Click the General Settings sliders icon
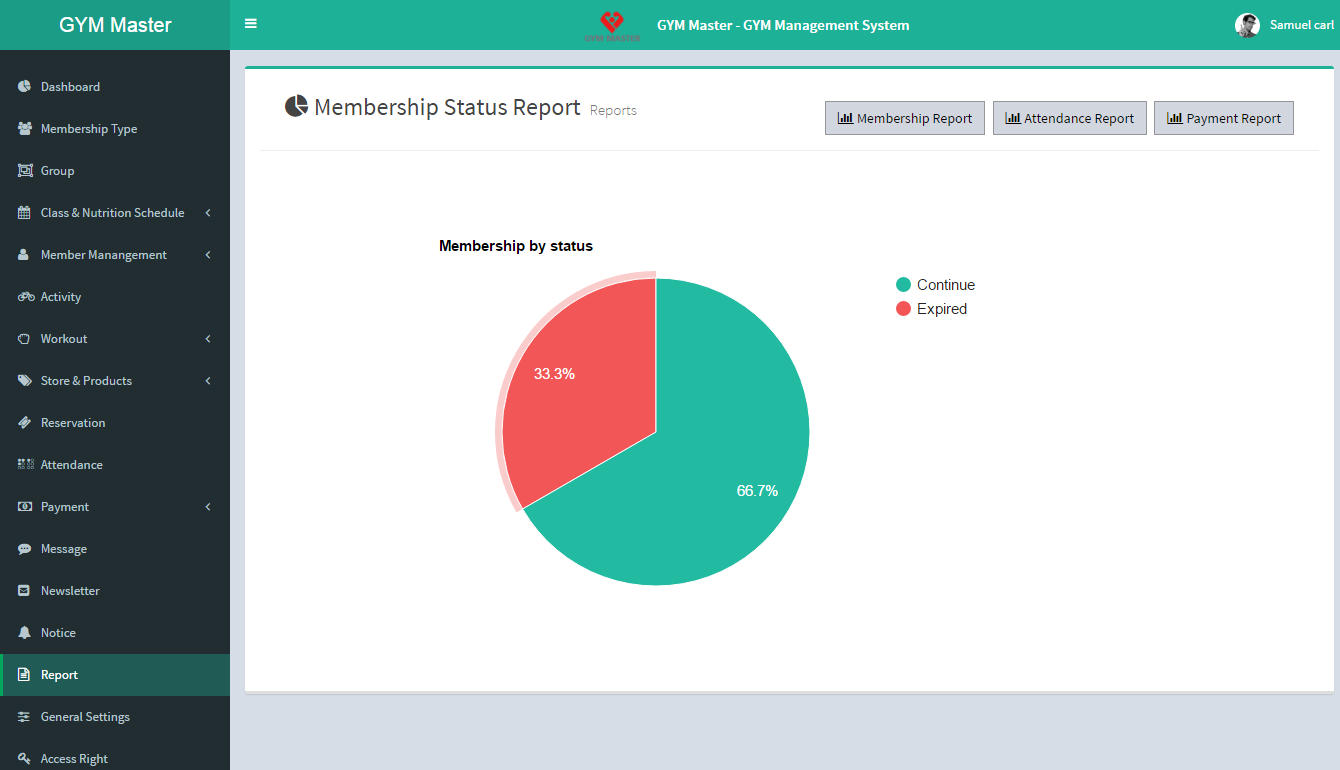The image size is (1340, 770). click(x=25, y=717)
